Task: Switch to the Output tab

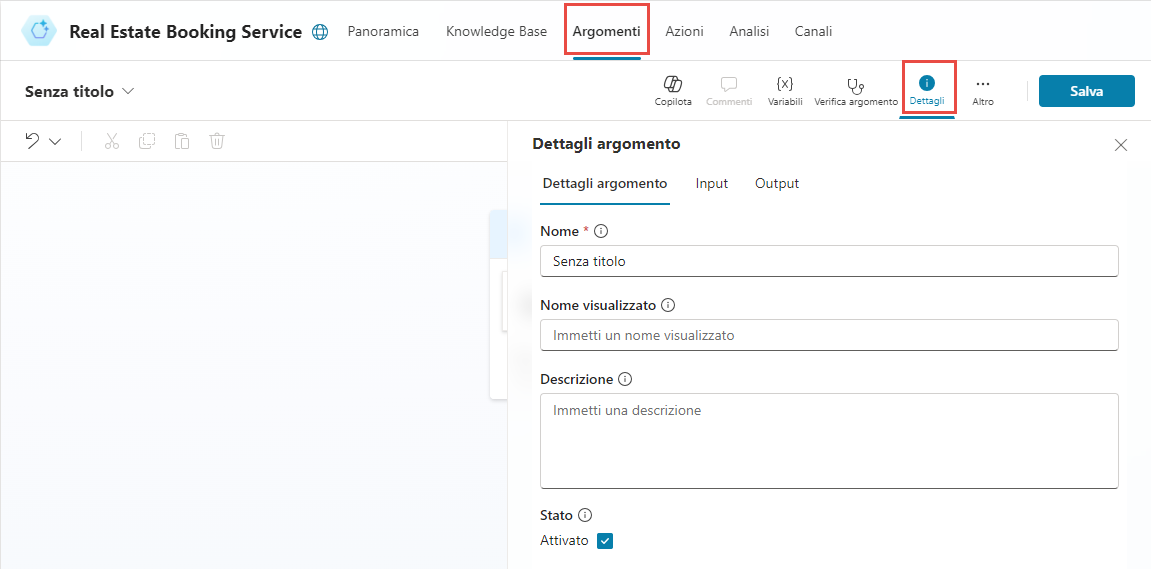Action: tap(777, 183)
